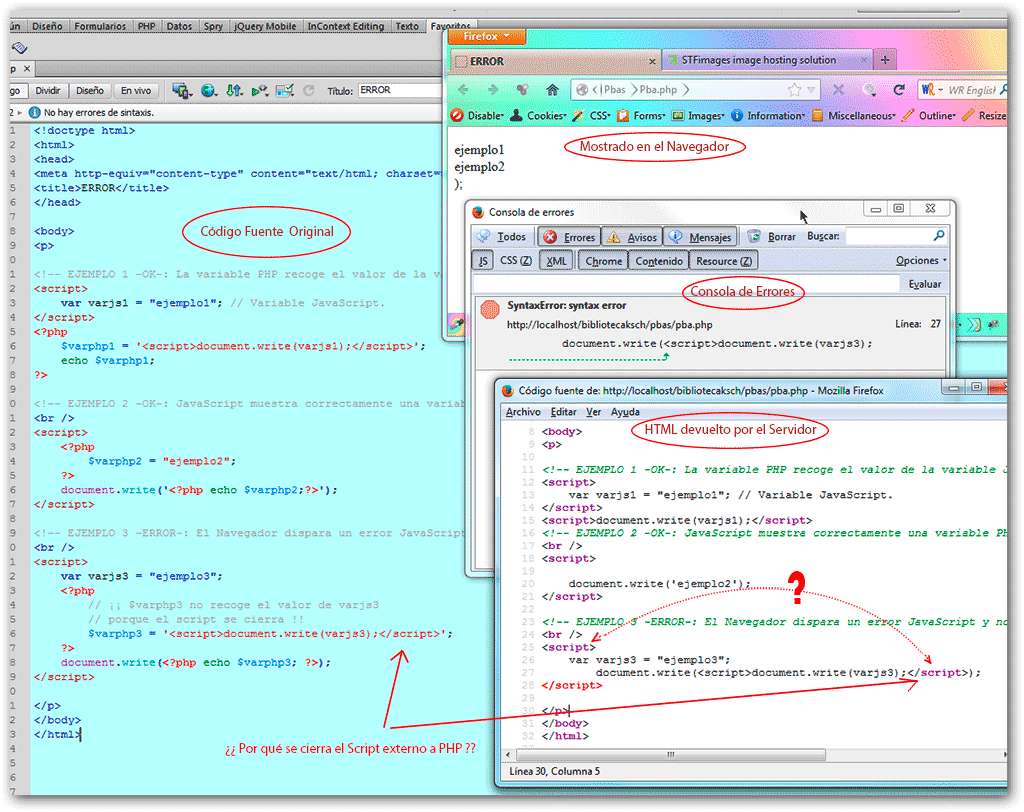This screenshot has width=1024, height=812.
Task: Click the Firefox home icon
Action: 552,89
